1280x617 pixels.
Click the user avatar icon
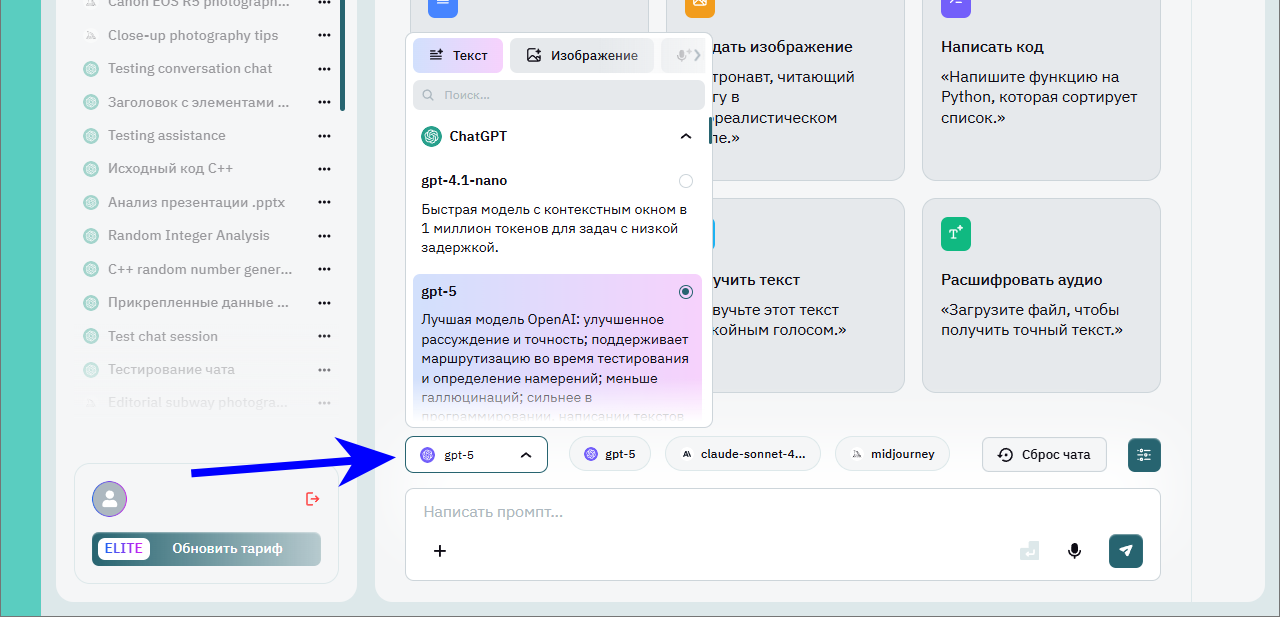[109, 499]
